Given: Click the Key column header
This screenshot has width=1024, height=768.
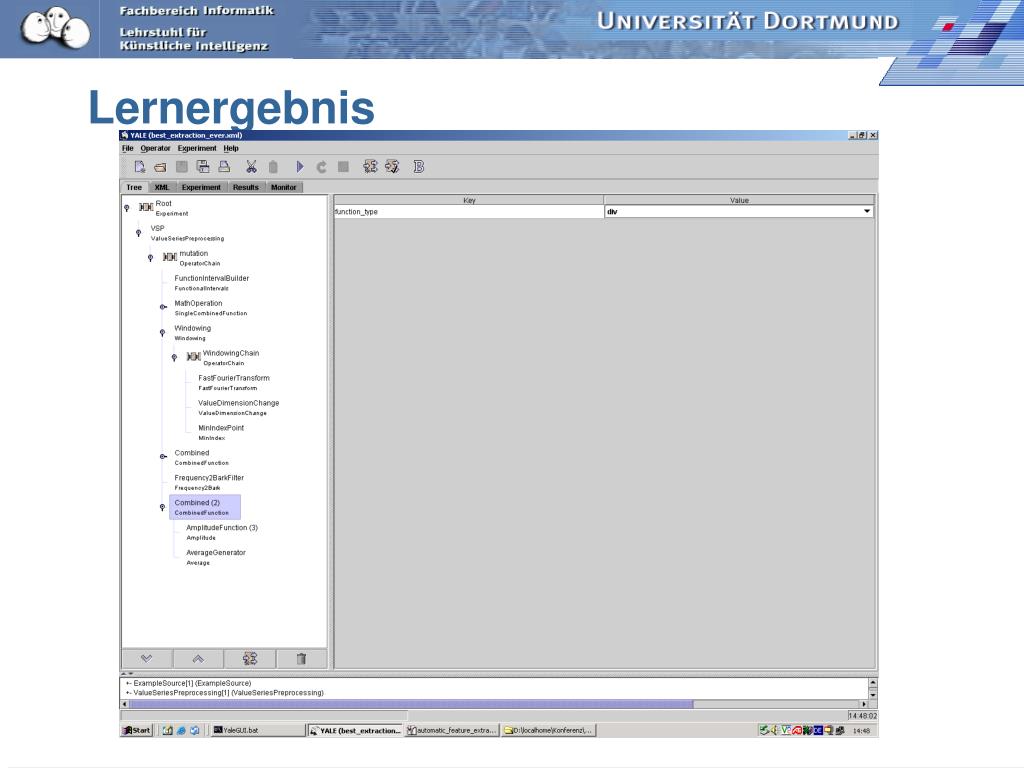Looking at the screenshot, I should (468, 200).
